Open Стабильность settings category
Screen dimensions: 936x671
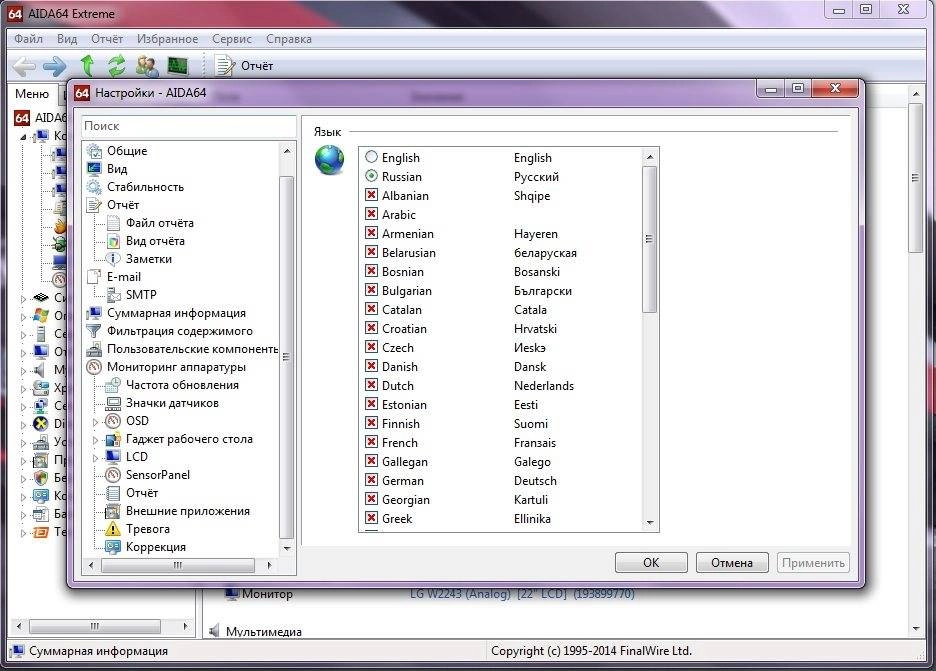(x=145, y=187)
